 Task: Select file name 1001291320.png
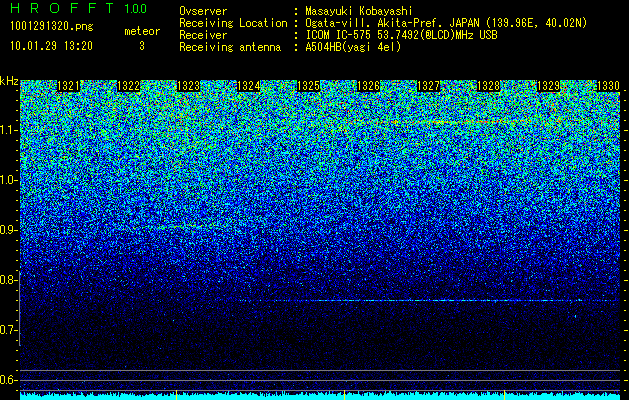click(x=52, y=26)
